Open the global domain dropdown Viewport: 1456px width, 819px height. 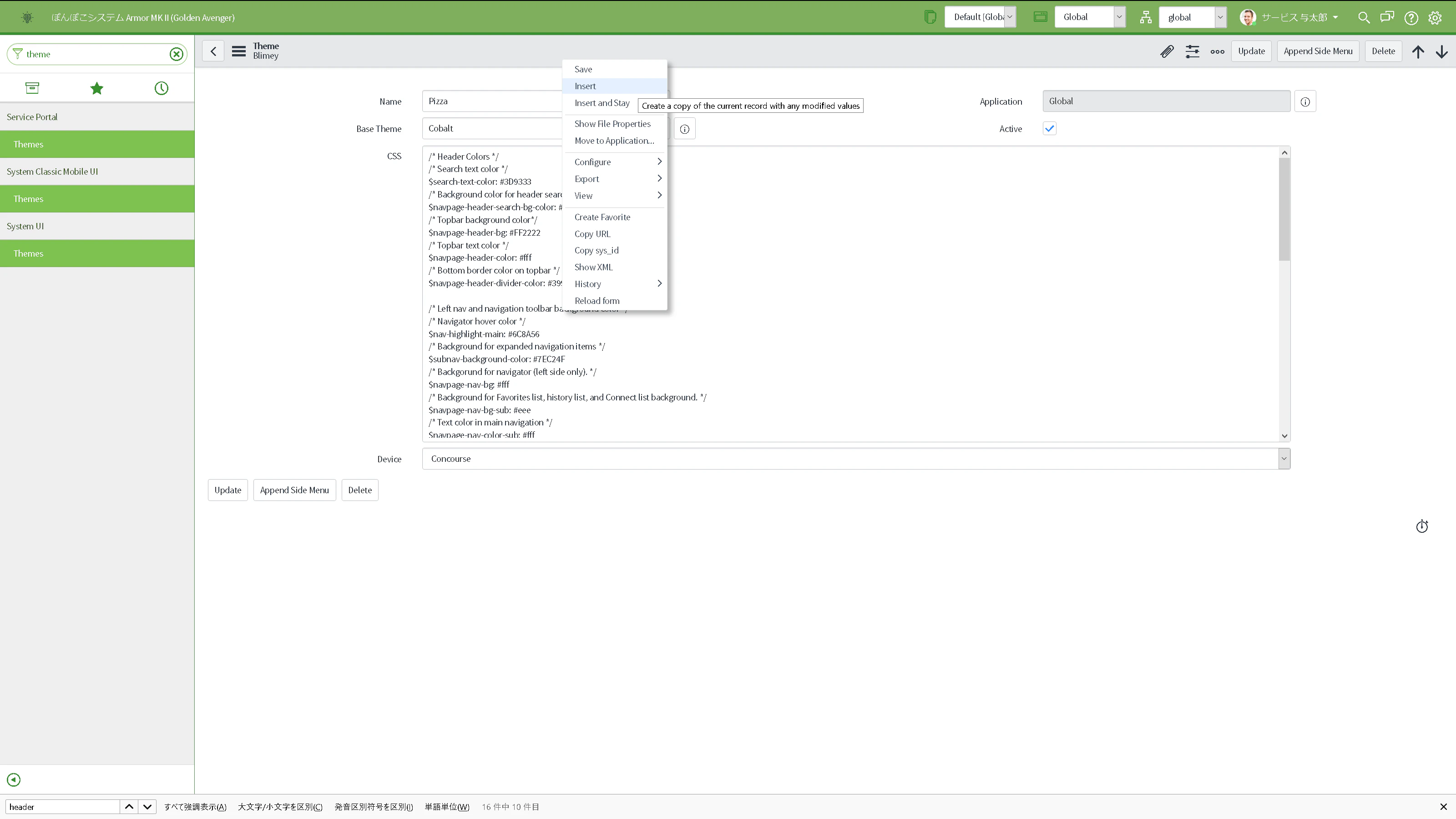coord(1192,17)
